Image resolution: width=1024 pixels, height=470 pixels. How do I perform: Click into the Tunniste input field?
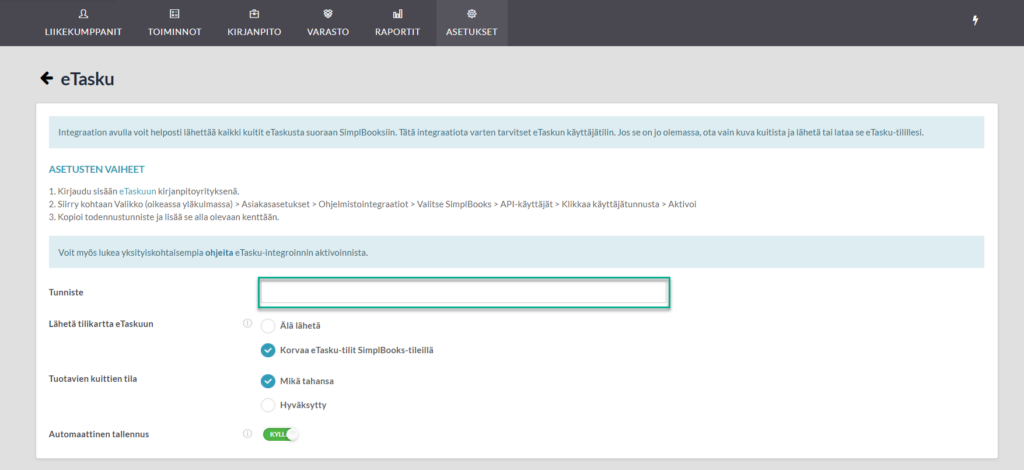(x=464, y=293)
